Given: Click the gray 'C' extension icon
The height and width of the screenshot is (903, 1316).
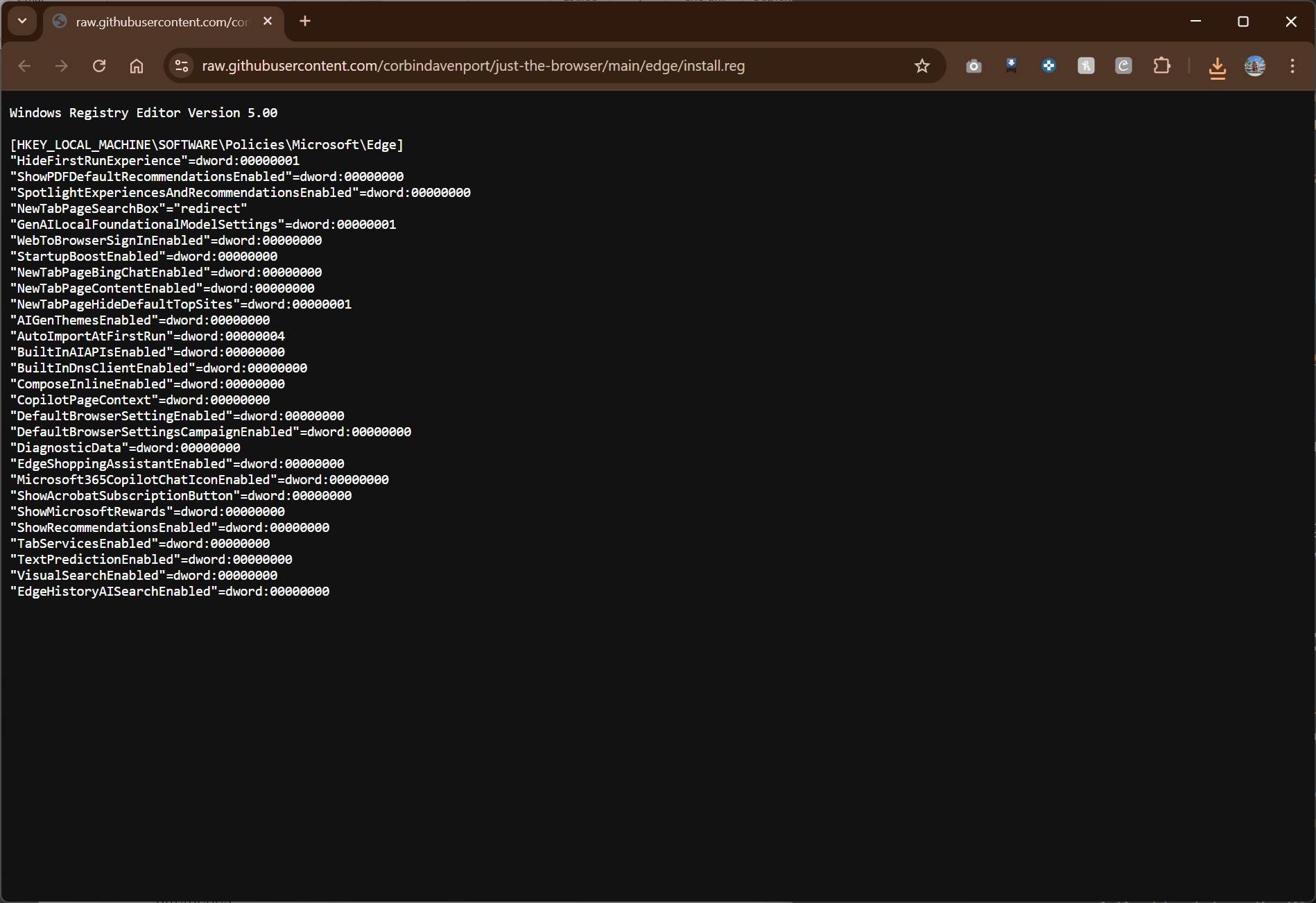Looking at the screenshot, I should point(1123,66).
